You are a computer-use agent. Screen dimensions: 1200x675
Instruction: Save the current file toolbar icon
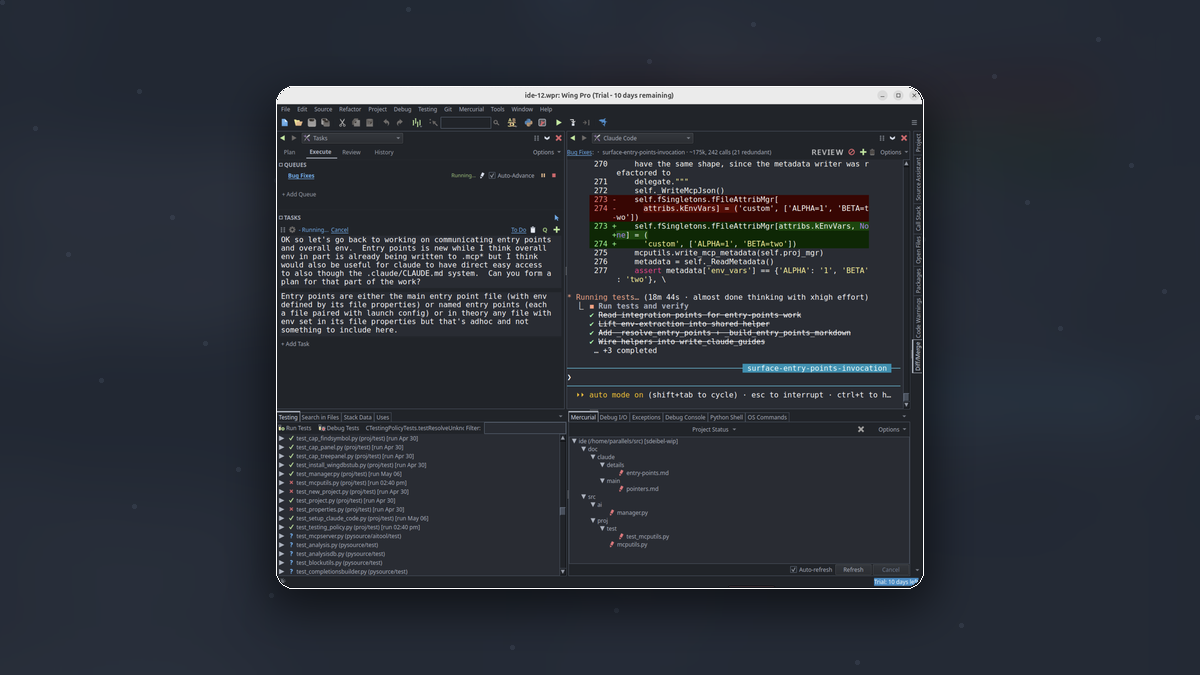(312, 122)
